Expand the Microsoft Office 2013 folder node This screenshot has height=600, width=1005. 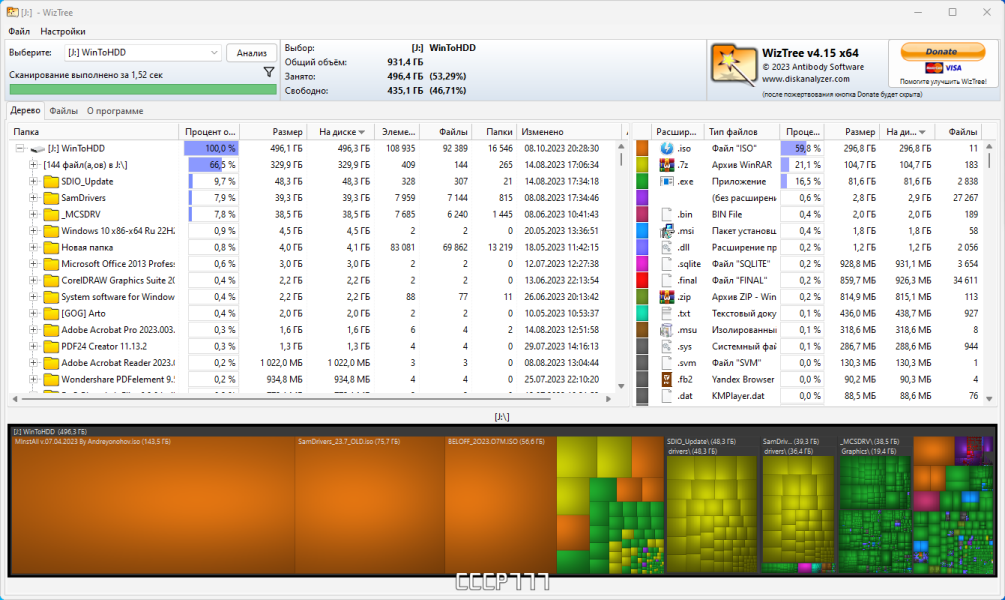(33, 263)
